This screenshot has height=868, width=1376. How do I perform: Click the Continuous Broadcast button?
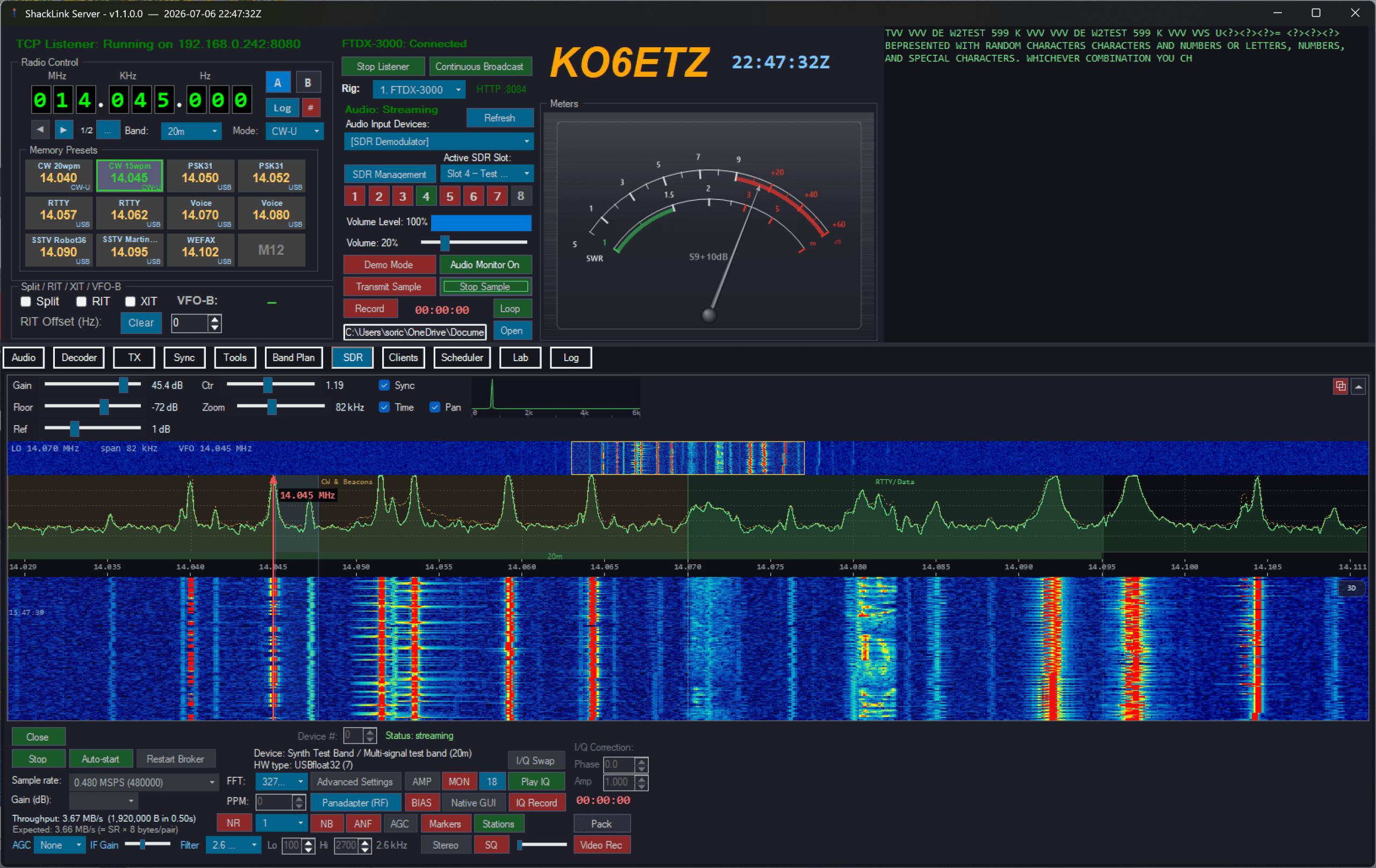pyautogui.click(x=479, y=66)
